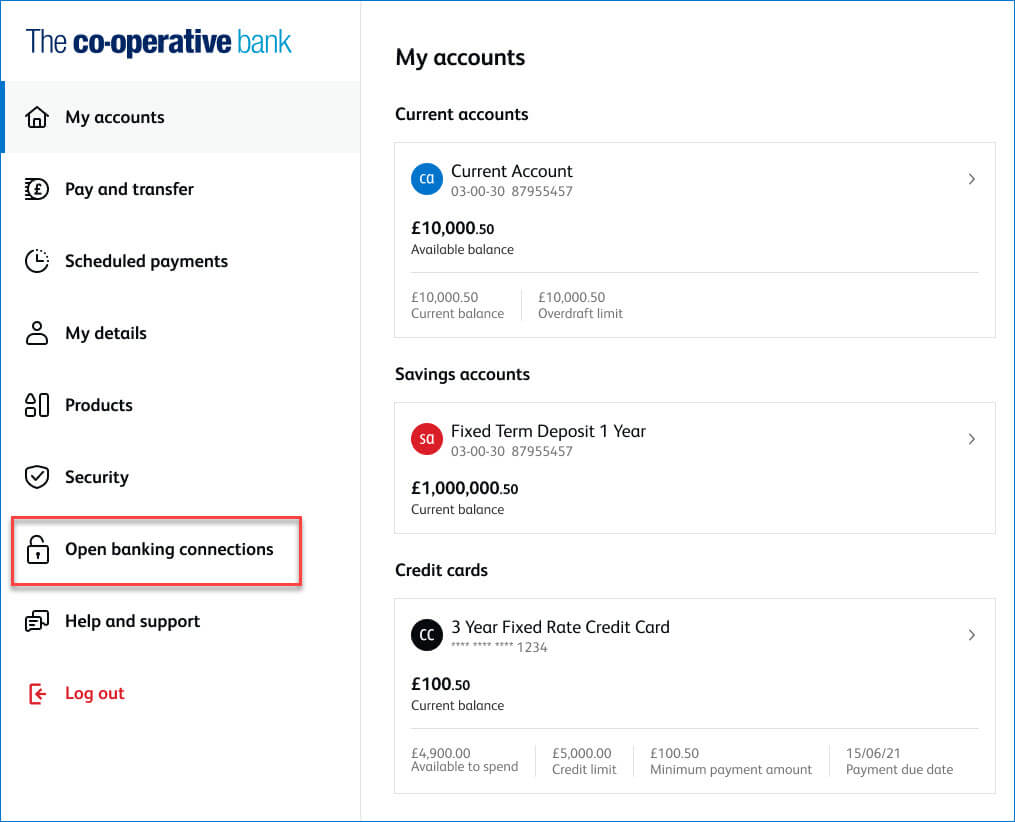This screenshot has height=822, width=1015.
Task: Click the Overdraft limit label
Action: click(580, 313)
